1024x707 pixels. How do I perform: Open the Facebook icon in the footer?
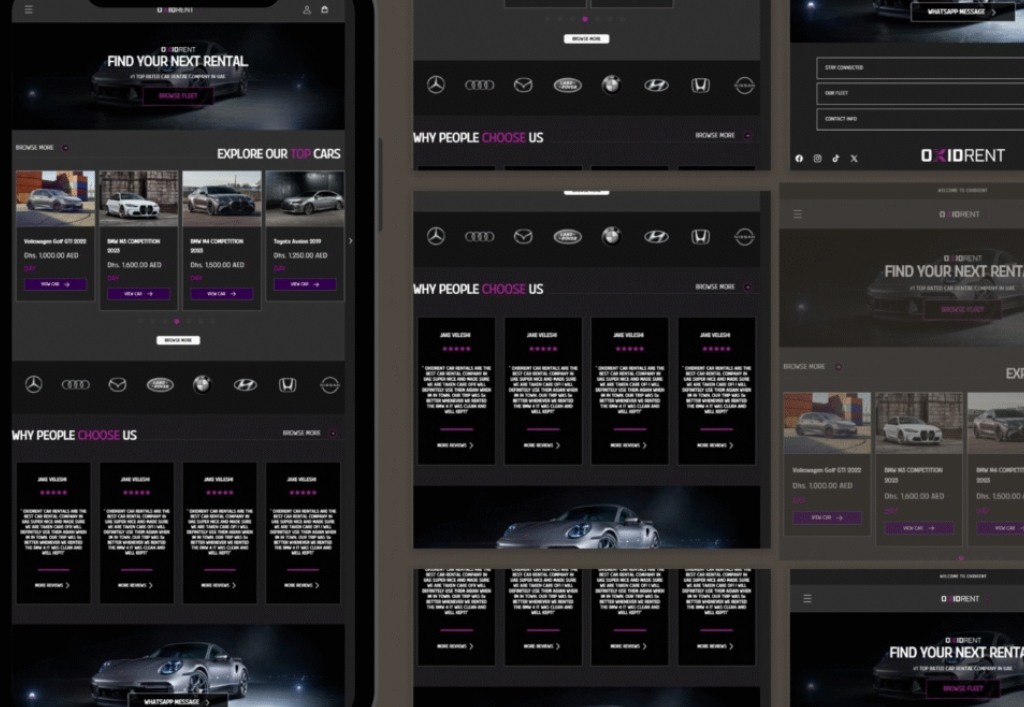[x=799, y=158]
